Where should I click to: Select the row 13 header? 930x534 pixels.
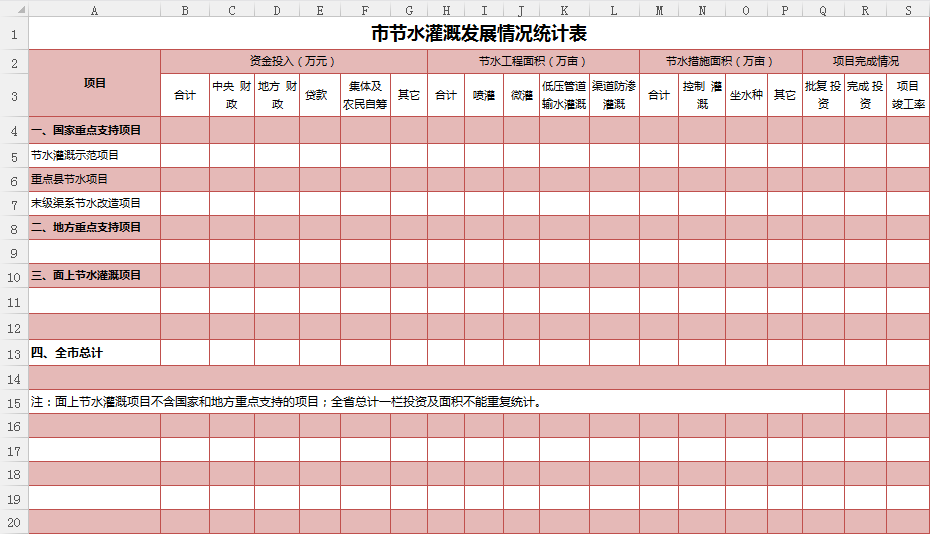tap(14, 353)
